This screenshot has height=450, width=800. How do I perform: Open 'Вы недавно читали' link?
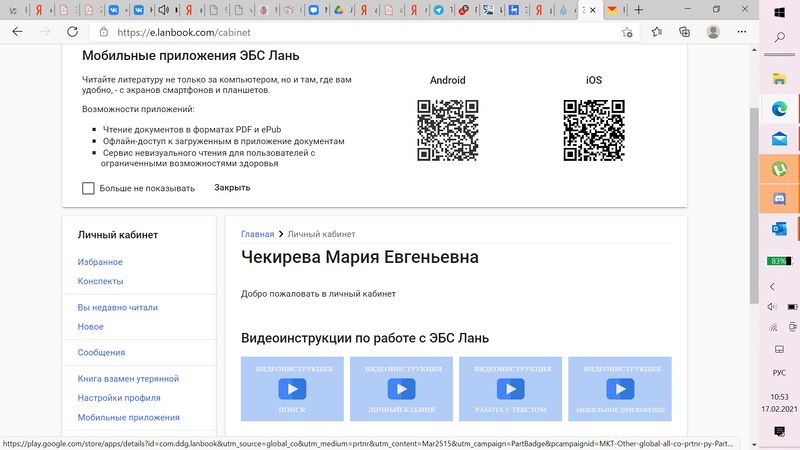click(118, 308)
